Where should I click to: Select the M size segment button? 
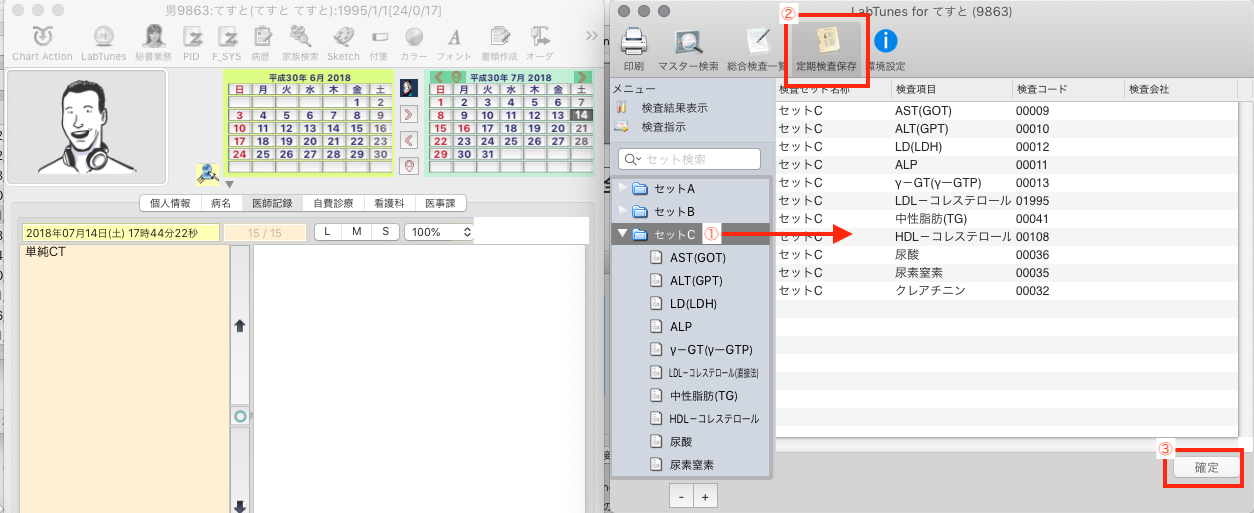click(357, 232)
